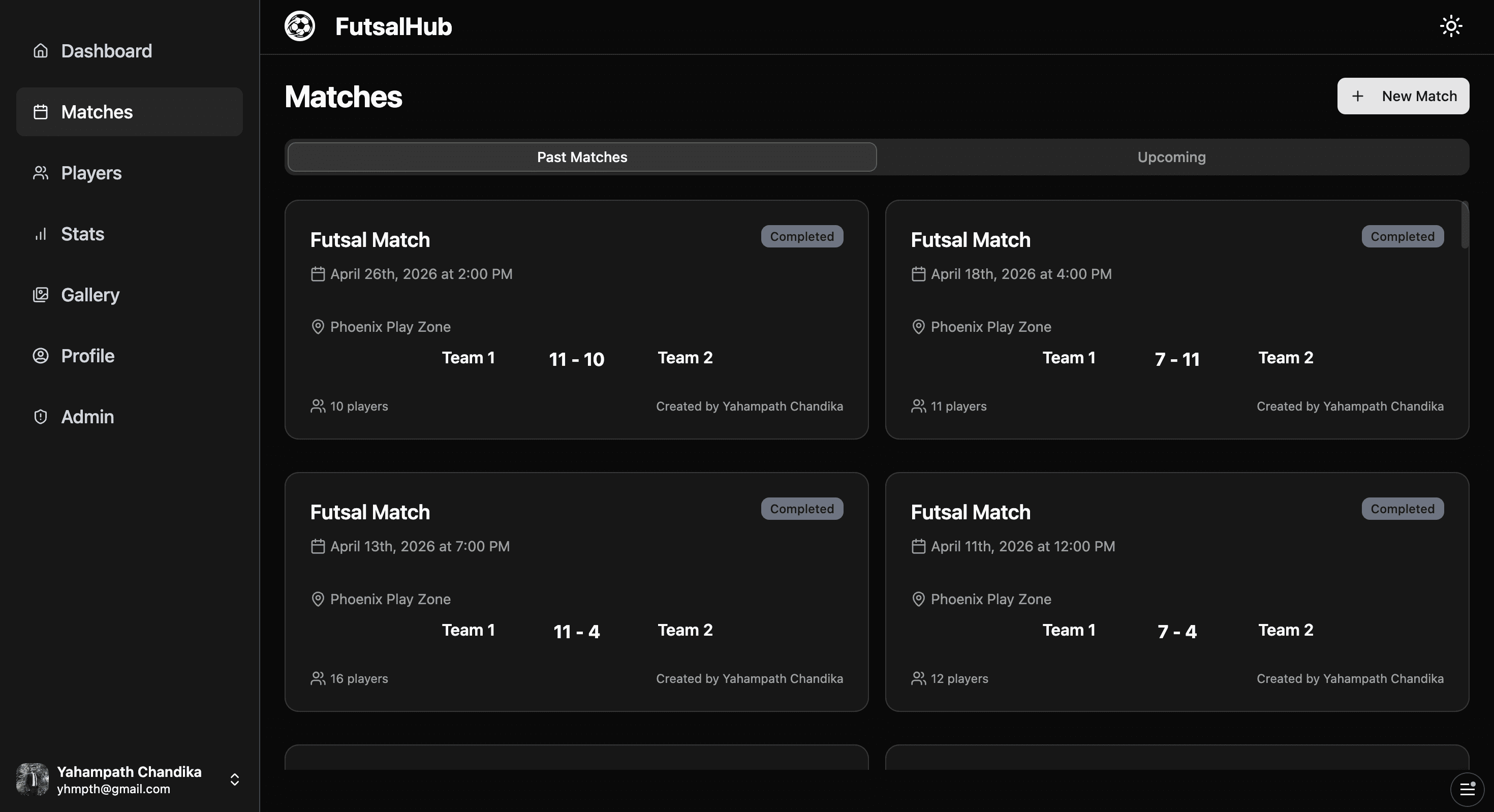Viewport: 1494px width, 812px height.
Task: Switch to the Upcoming tab
Action: tap(1171, 157)
